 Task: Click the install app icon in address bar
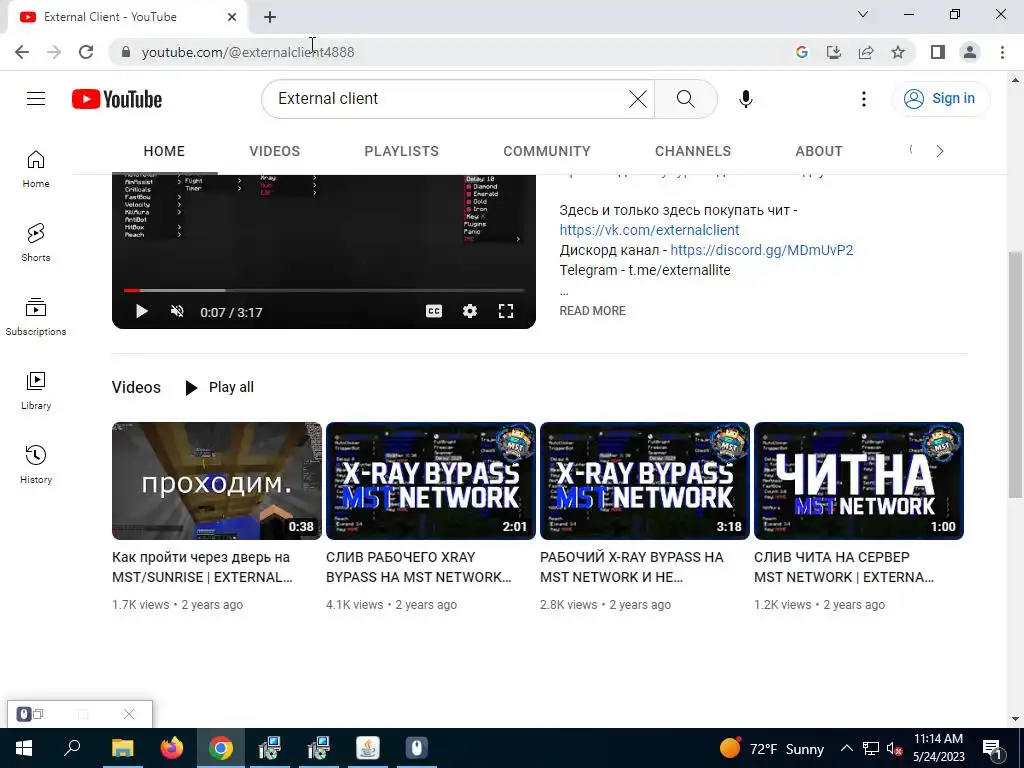[x=834, y=52]
